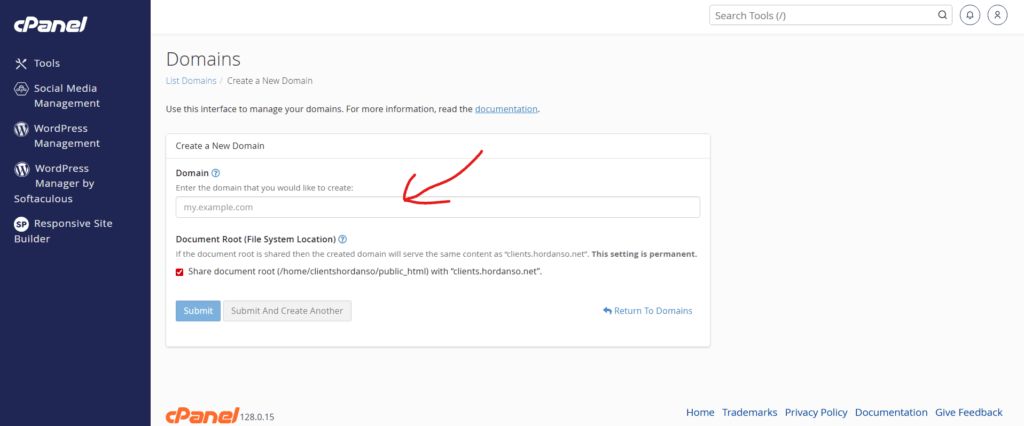Image resolution: width=1024 pixels, height=426 pixels.
Task: Open the user account icon
Action: [996, 16]
